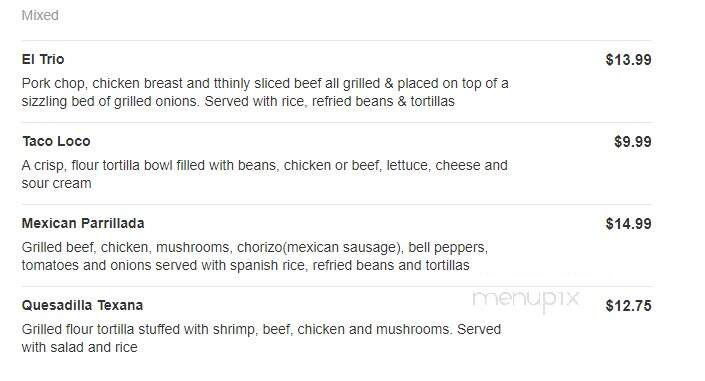Open the Quesadilla Texana item
Viewport: 705px width, 381px height.
tap(82, 305)
